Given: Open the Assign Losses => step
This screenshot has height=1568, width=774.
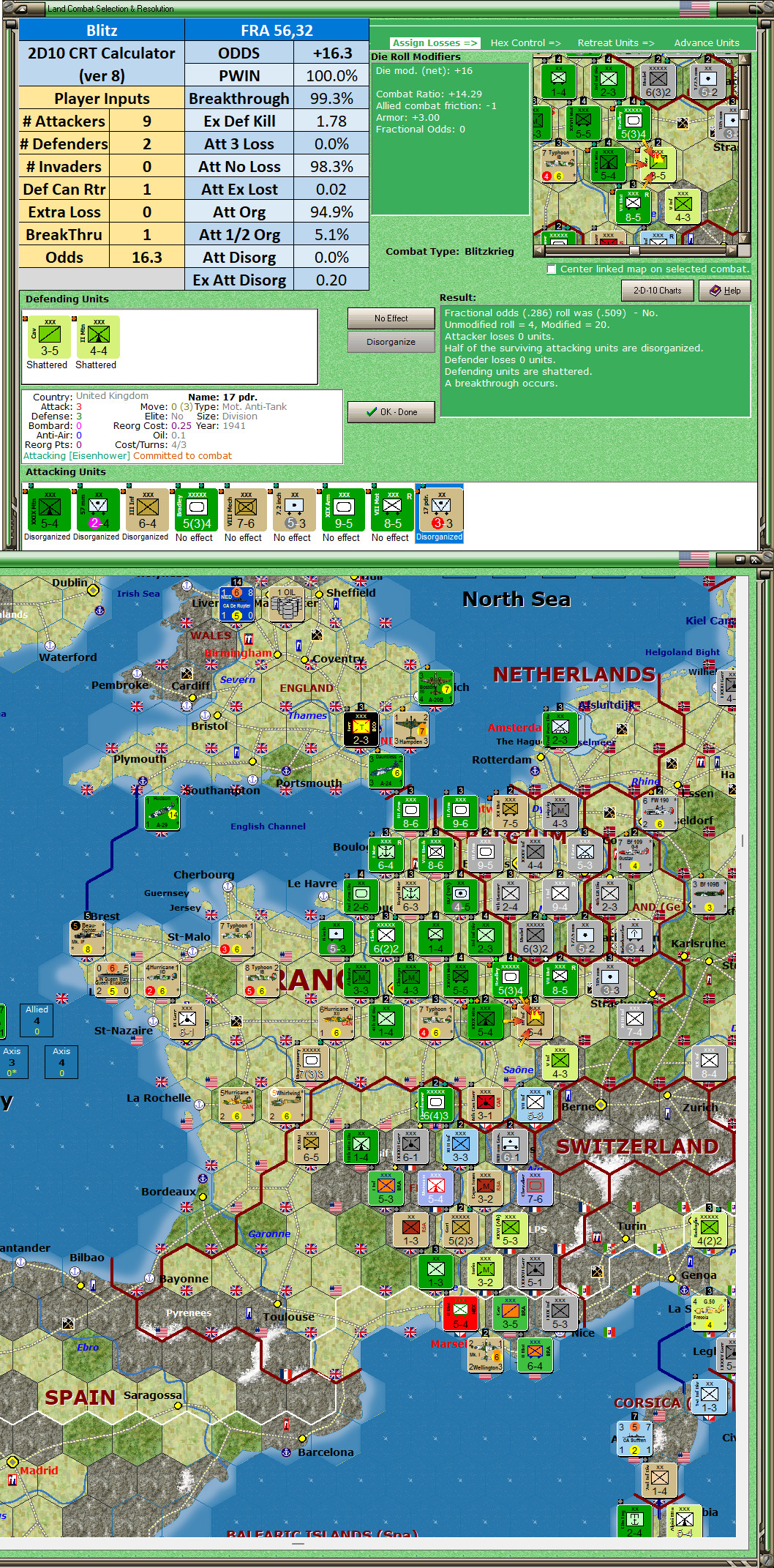Looking at the screenshot, I should 435,42.
